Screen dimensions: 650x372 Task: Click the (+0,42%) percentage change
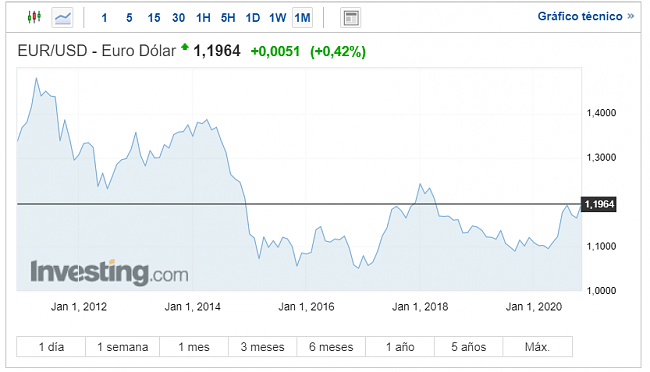[x=338, y=51]
